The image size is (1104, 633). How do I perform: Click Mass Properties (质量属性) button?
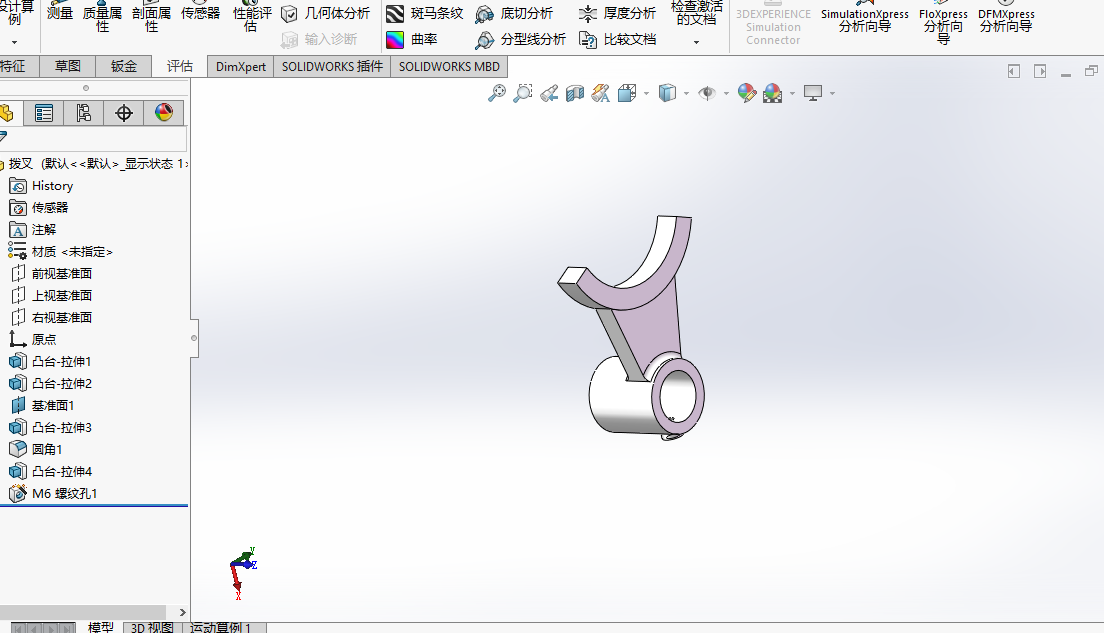(x=102, y=18)
